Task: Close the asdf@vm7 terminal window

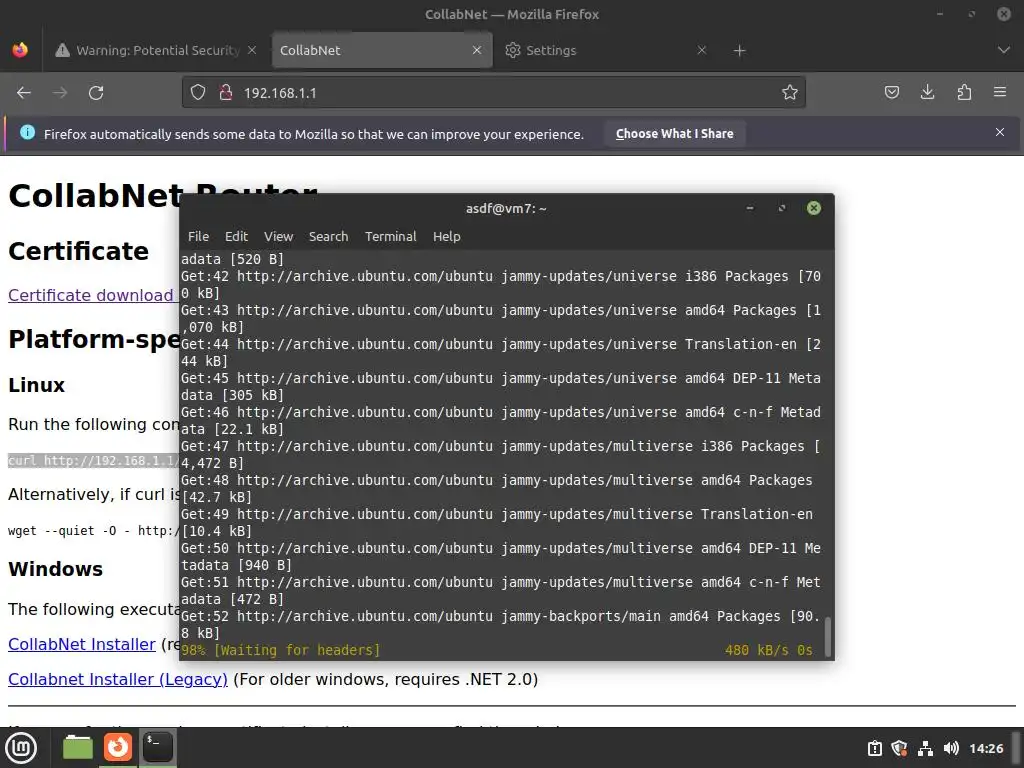Action: 814,208
